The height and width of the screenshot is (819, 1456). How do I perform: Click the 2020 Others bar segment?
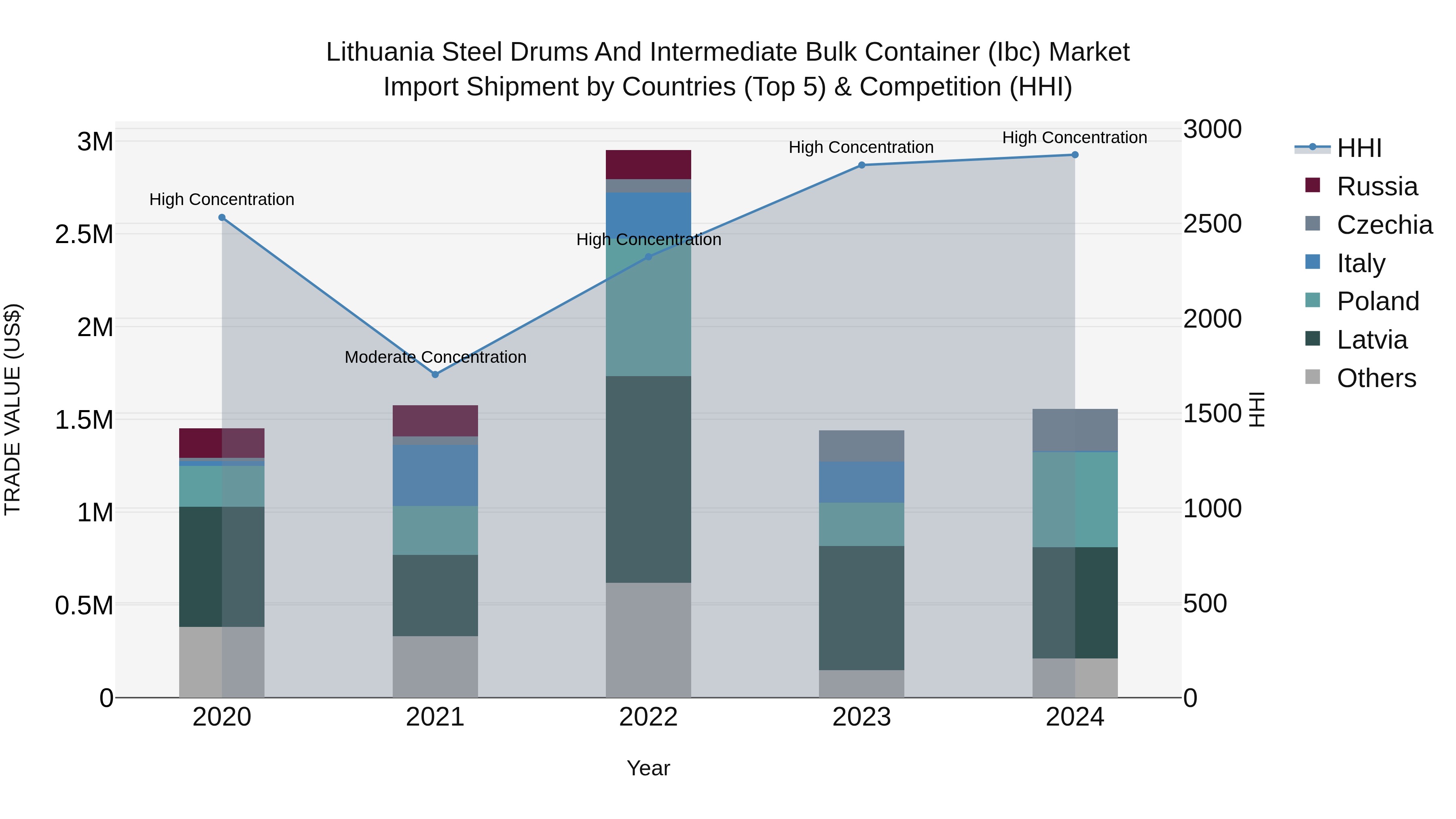[x=222, y=662]
